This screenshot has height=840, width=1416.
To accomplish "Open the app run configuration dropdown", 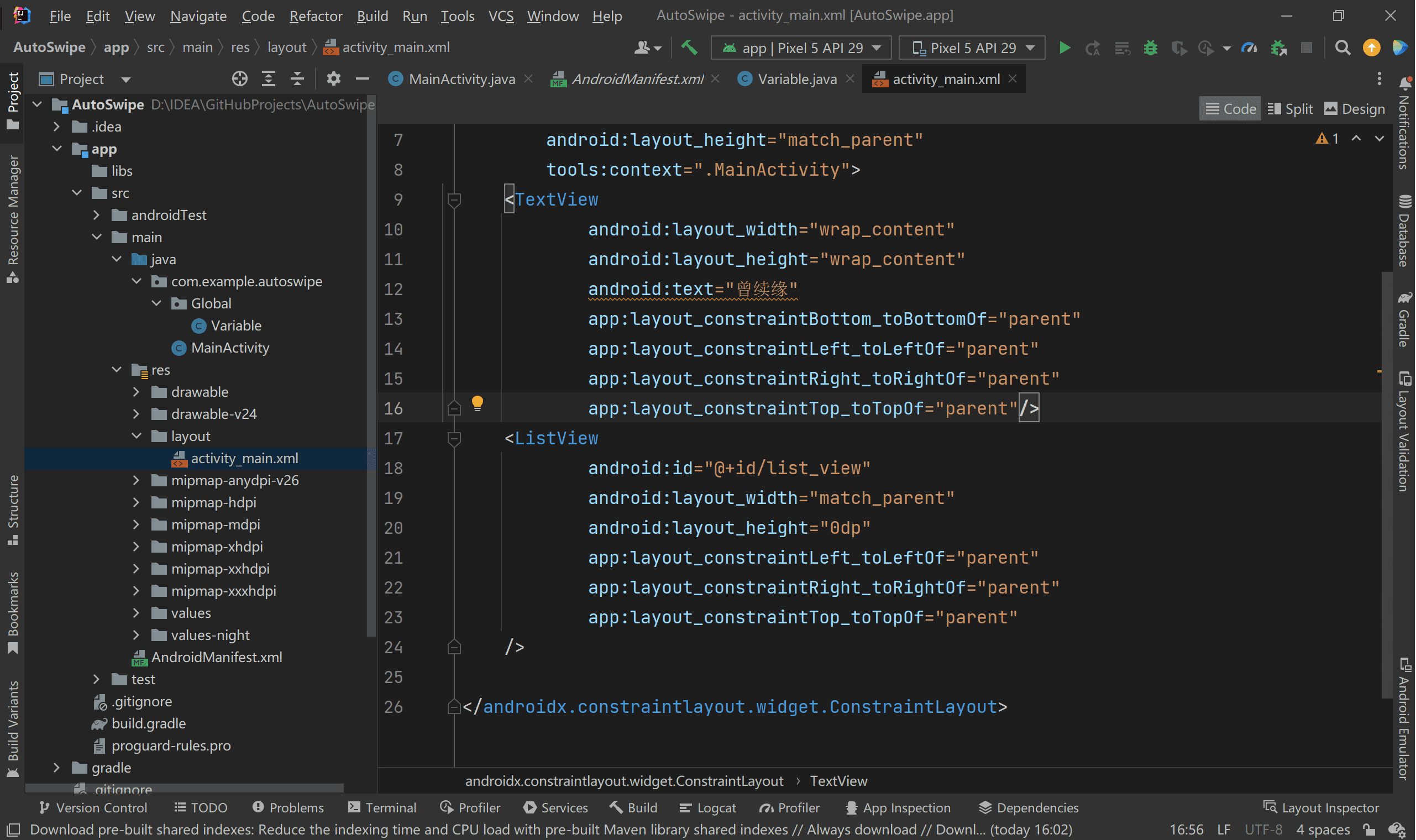I will (x=801, y=48).
